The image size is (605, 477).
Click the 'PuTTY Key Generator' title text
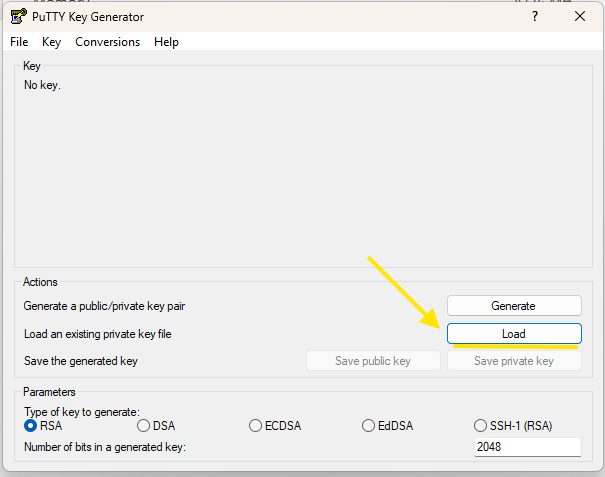coord(88,17)
